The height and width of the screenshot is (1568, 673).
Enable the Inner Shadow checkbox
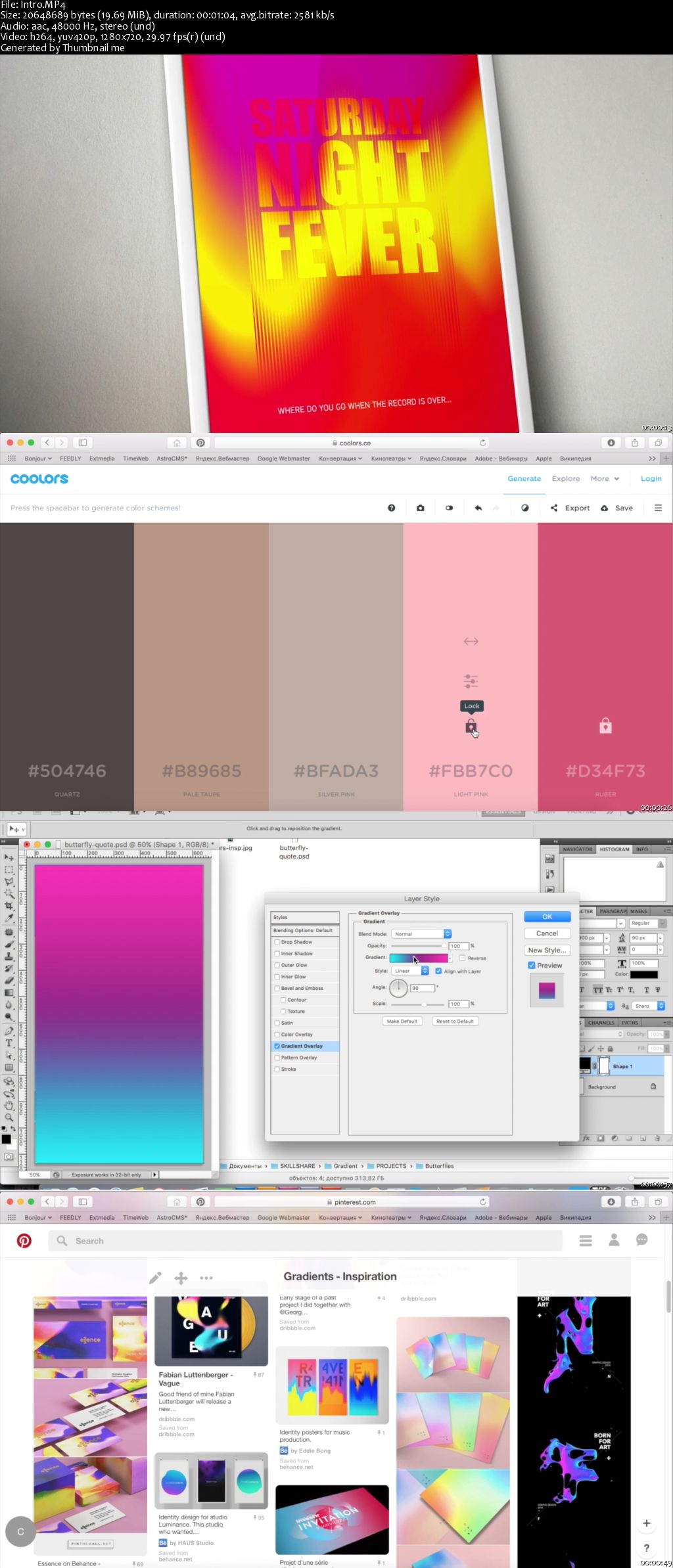(277, 954)
